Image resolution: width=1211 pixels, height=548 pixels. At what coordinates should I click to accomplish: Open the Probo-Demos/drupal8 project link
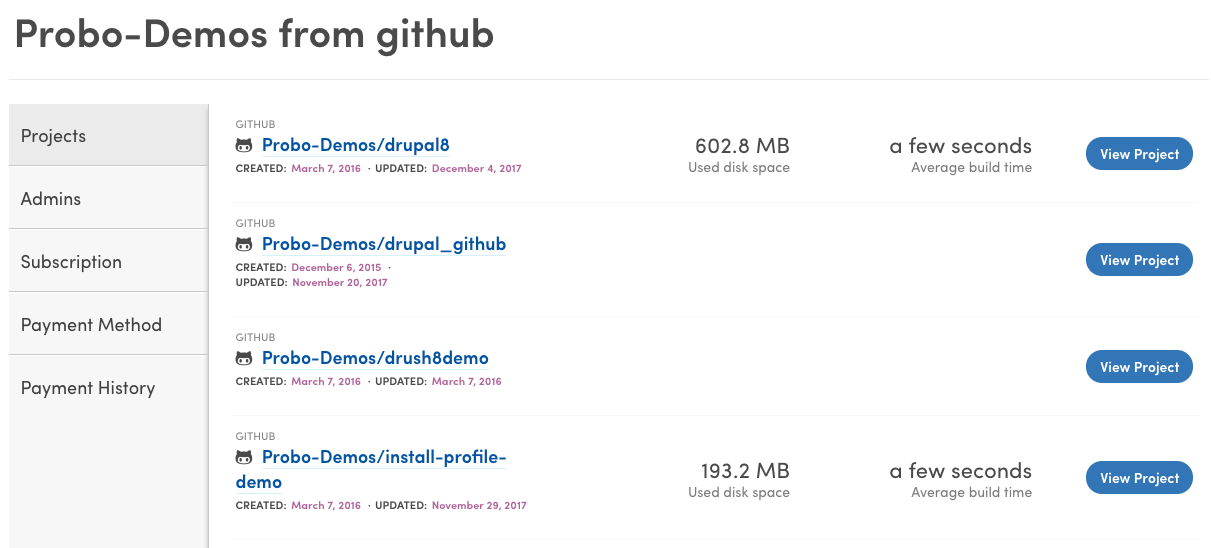(x=356, y=145)
